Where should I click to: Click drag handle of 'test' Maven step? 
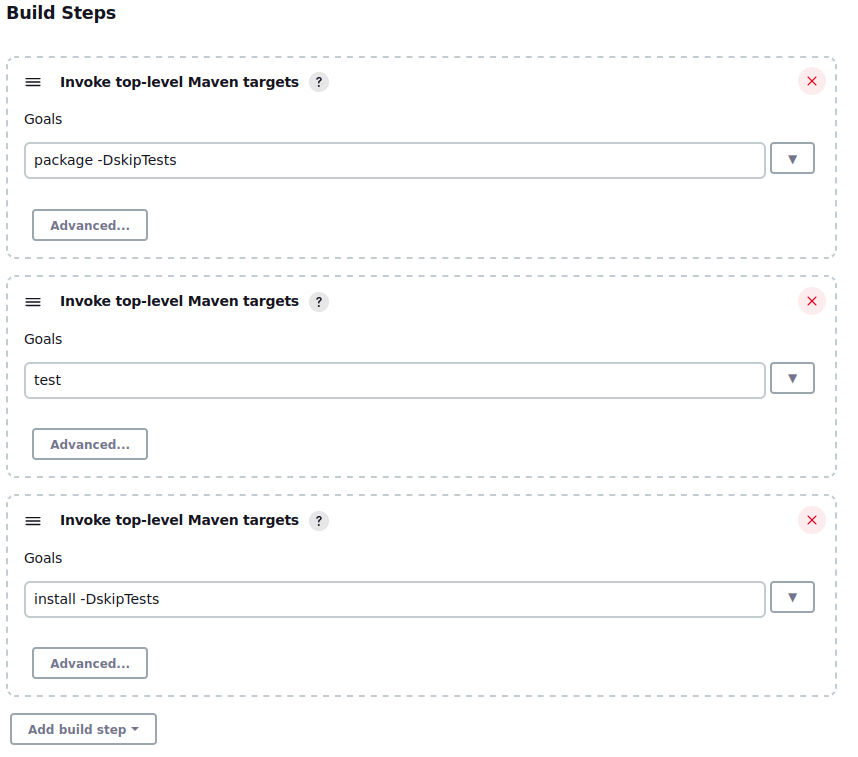pos(33,301)
